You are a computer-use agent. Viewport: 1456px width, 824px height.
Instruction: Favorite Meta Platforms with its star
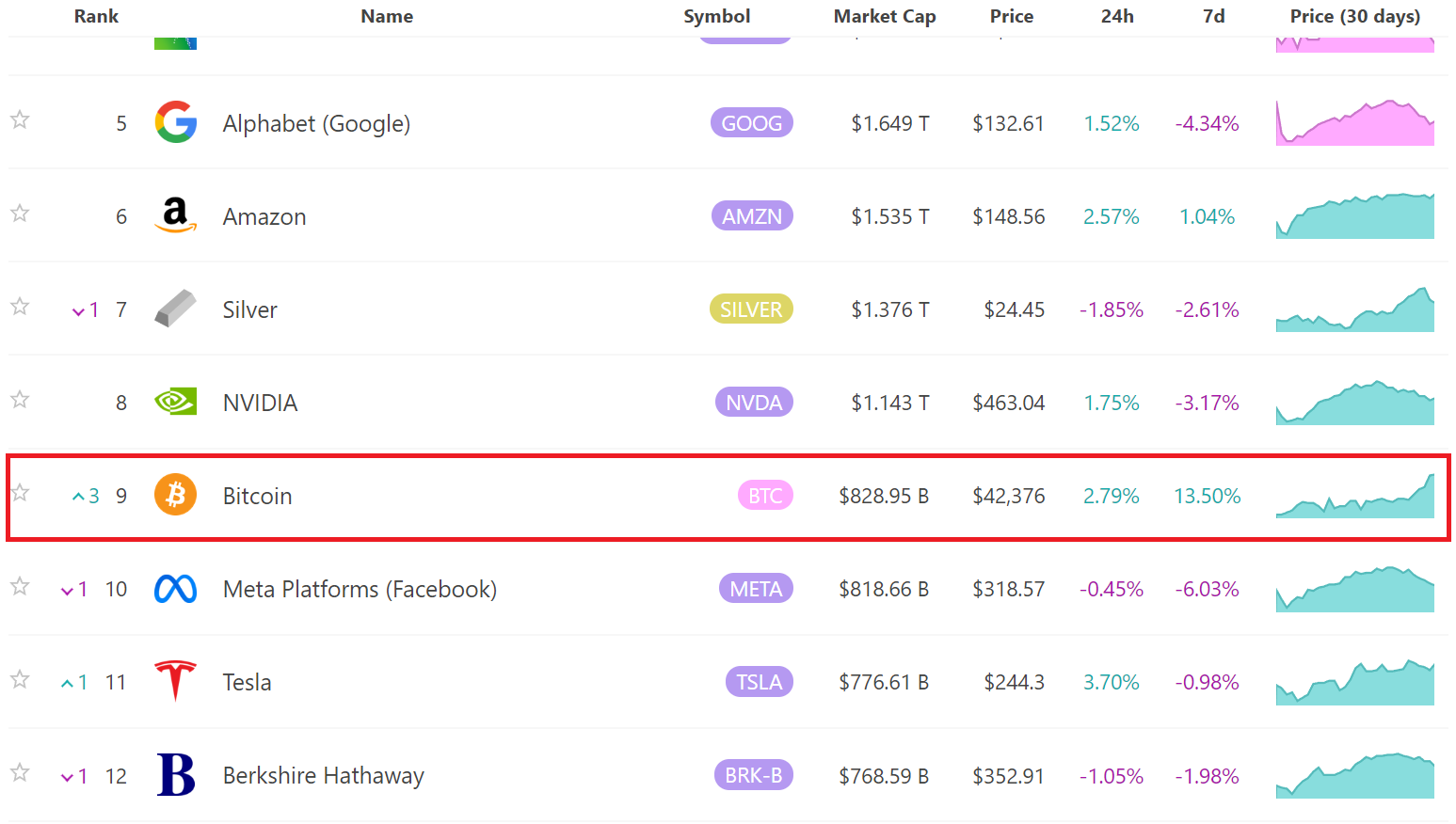[x=20, y=586]
